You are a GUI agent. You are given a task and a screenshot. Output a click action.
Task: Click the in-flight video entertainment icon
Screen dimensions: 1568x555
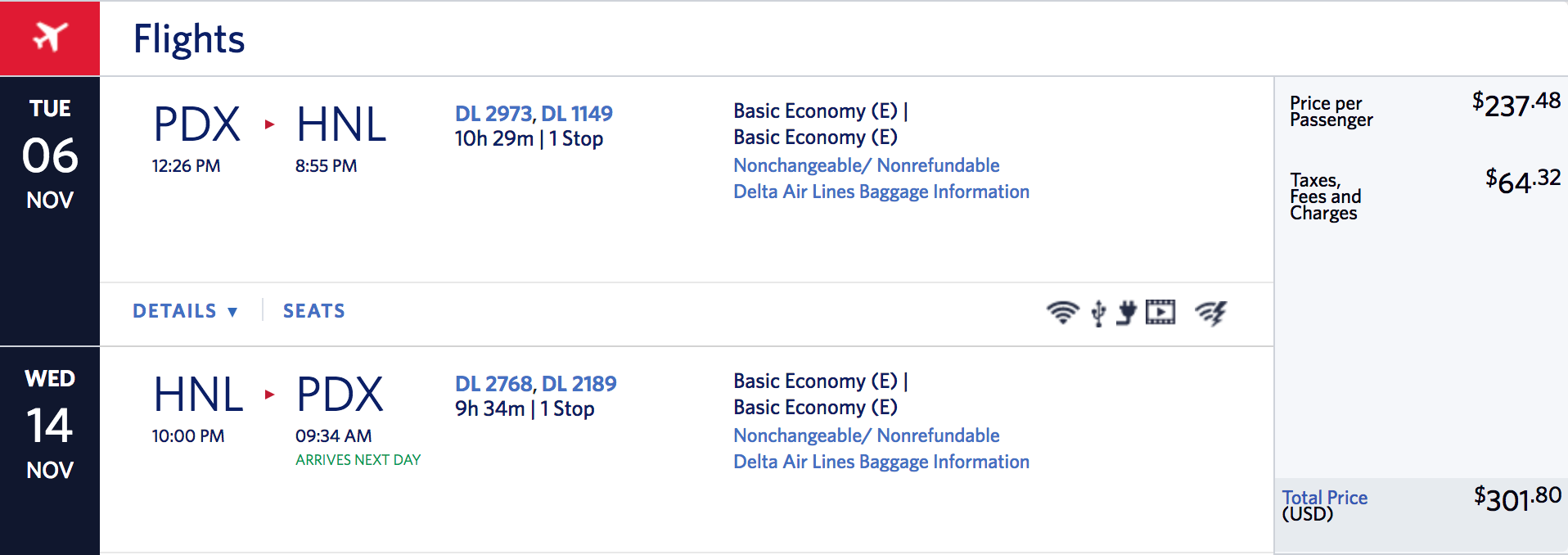tap(1160, 312)
